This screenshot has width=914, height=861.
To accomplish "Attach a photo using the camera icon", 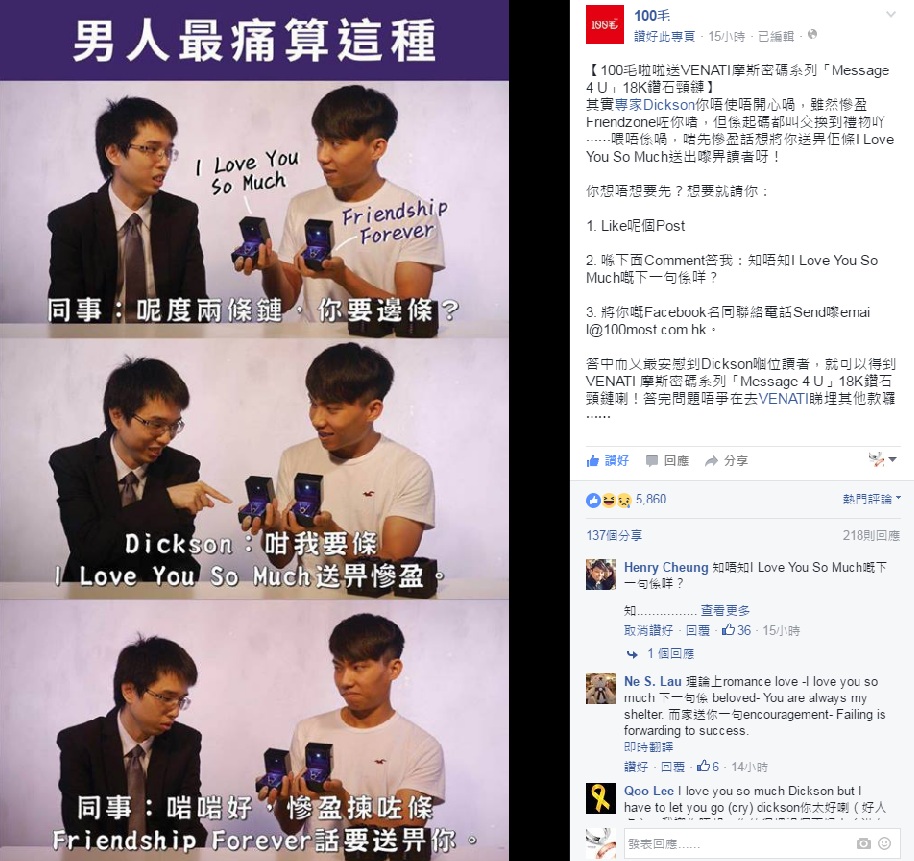I will [x=864, y=844].
